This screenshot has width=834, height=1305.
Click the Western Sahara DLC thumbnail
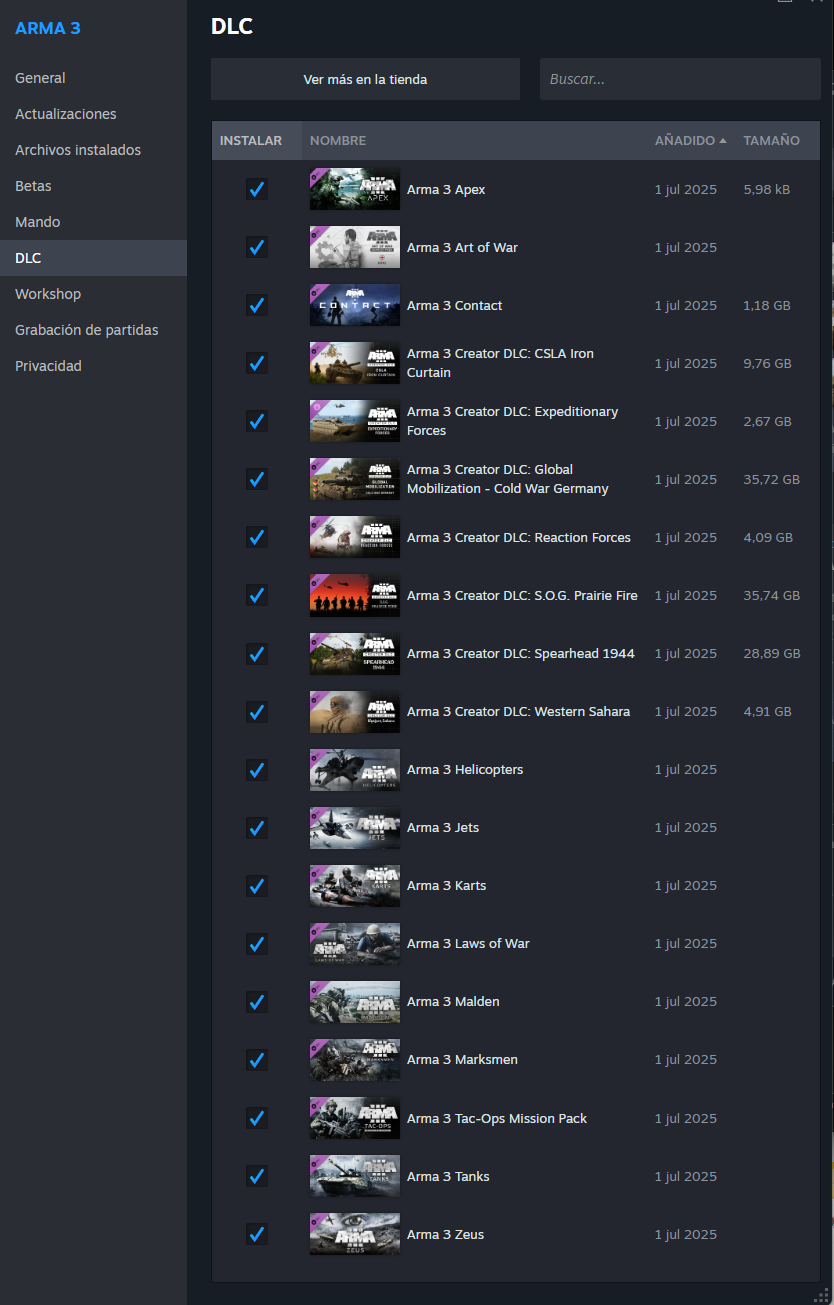(354, 711)
